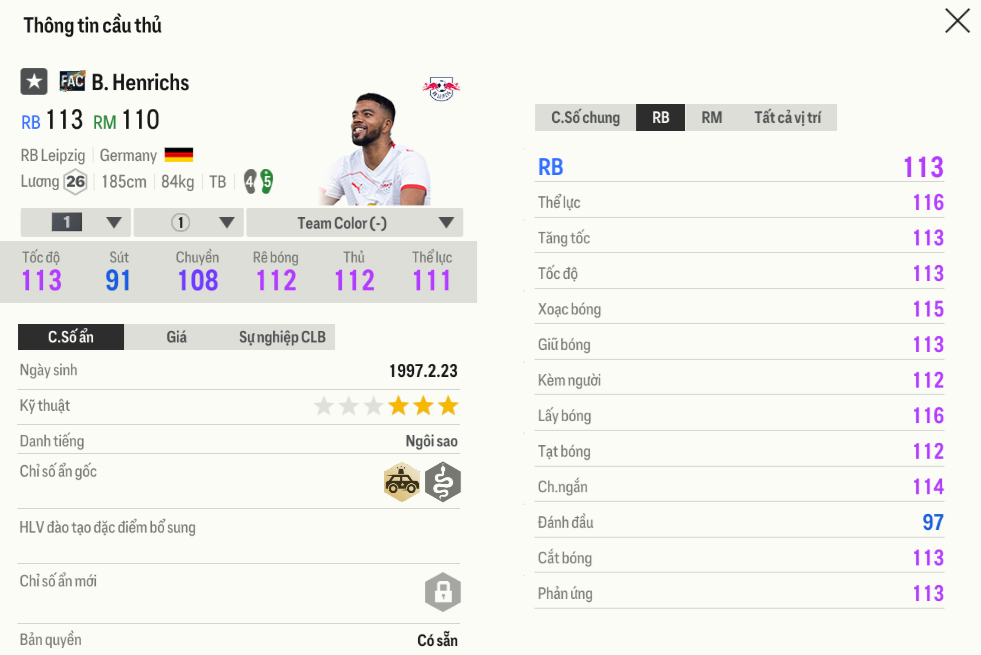
Task: Click the Germany flag icon
Action: coord(179,155)
